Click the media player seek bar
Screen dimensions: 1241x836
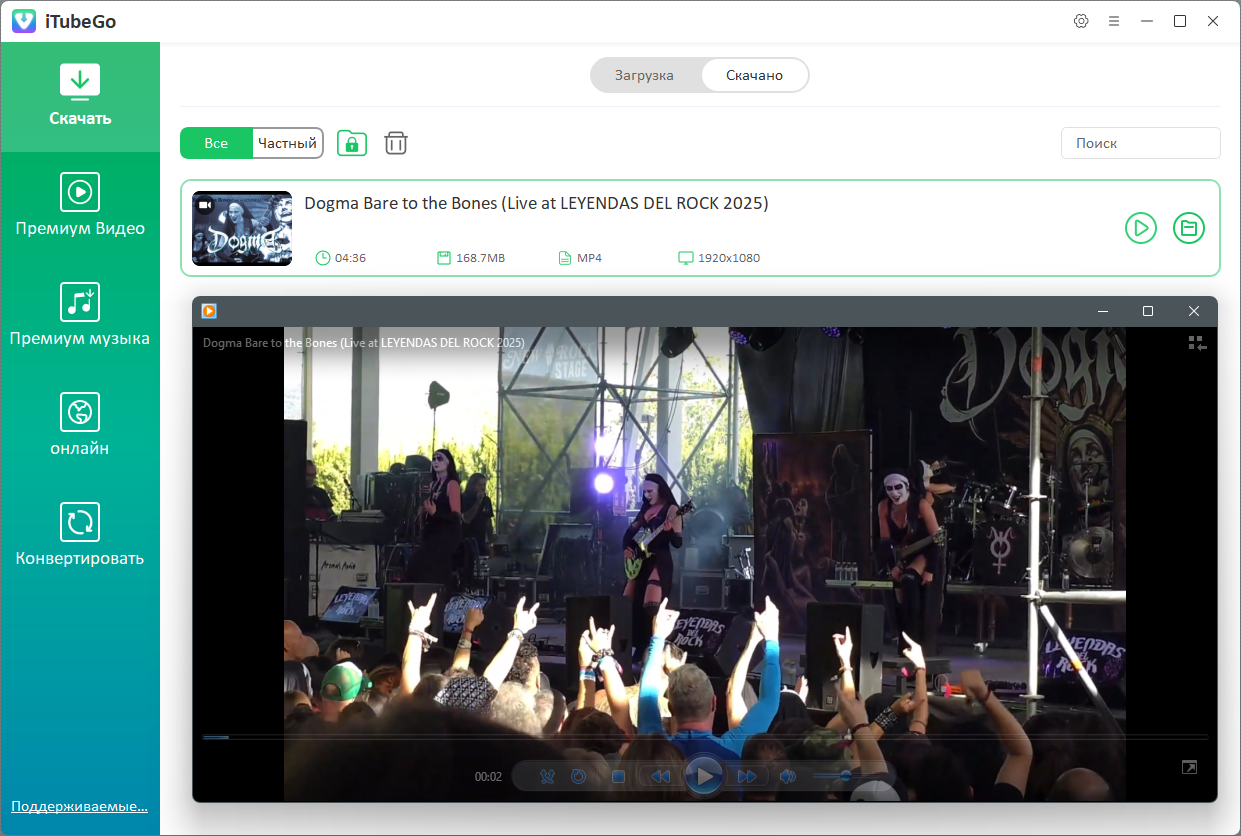tap(705, 738)
